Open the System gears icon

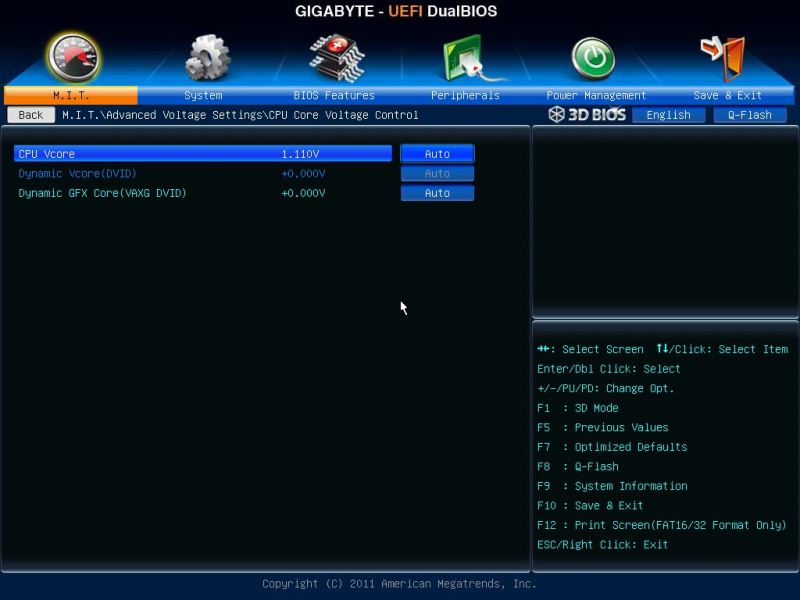207,57
